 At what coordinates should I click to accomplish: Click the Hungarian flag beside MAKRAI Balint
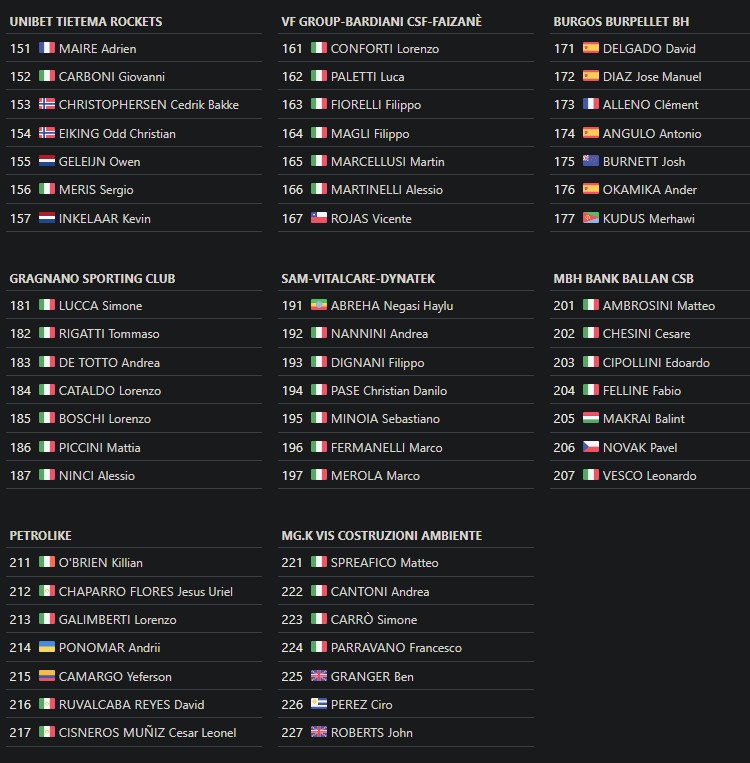point(591,418)
